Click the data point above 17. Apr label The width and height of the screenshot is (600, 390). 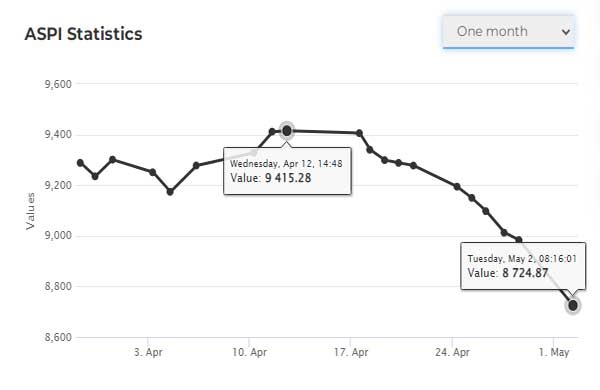[359, 133]
